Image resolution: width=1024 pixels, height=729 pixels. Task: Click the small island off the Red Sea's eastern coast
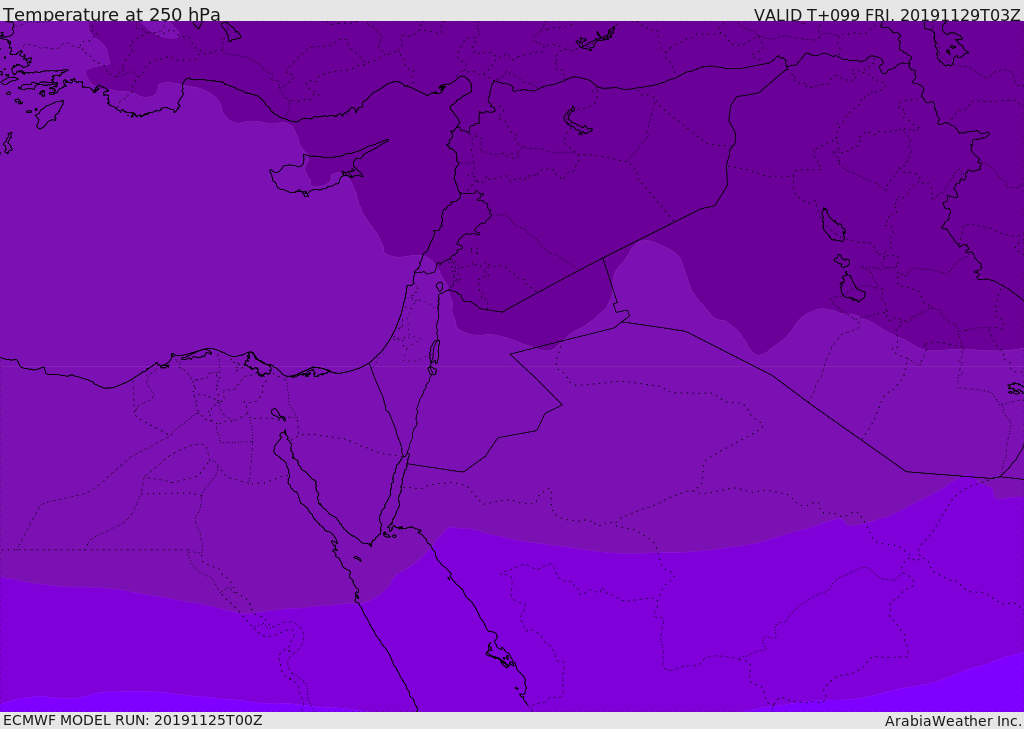point(502,655)
